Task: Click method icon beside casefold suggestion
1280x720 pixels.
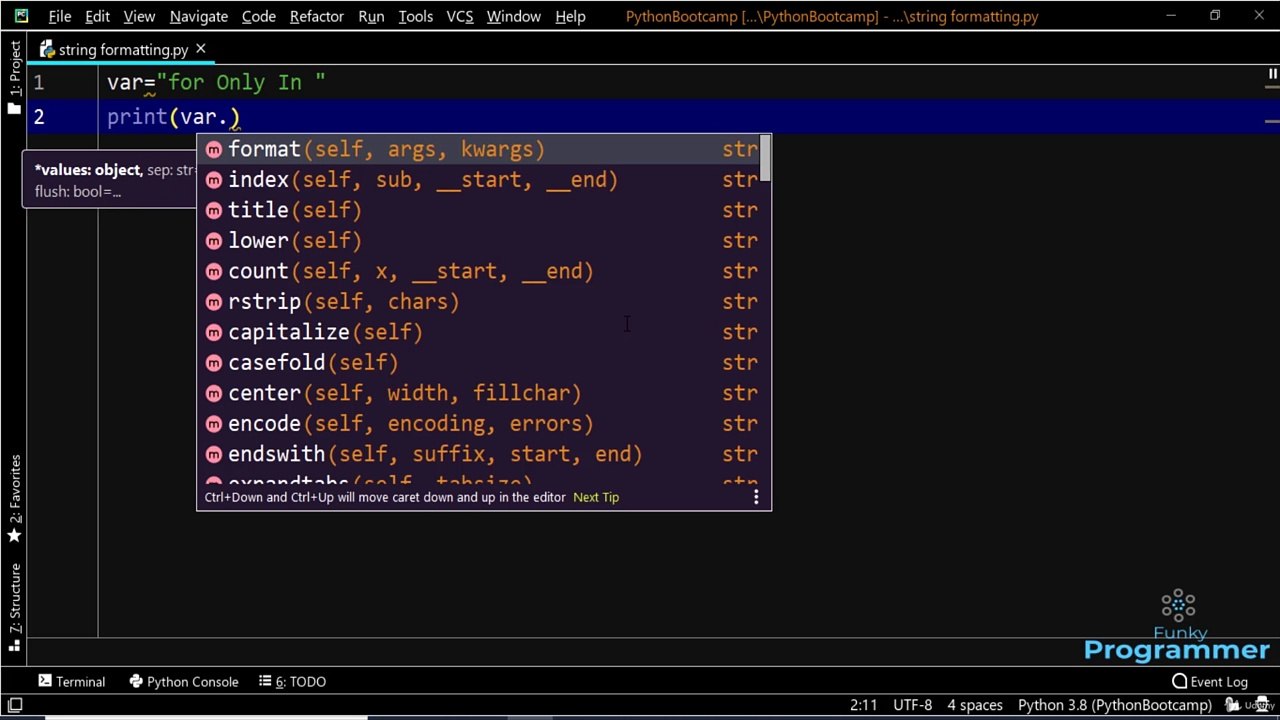Action: [213, 363]
